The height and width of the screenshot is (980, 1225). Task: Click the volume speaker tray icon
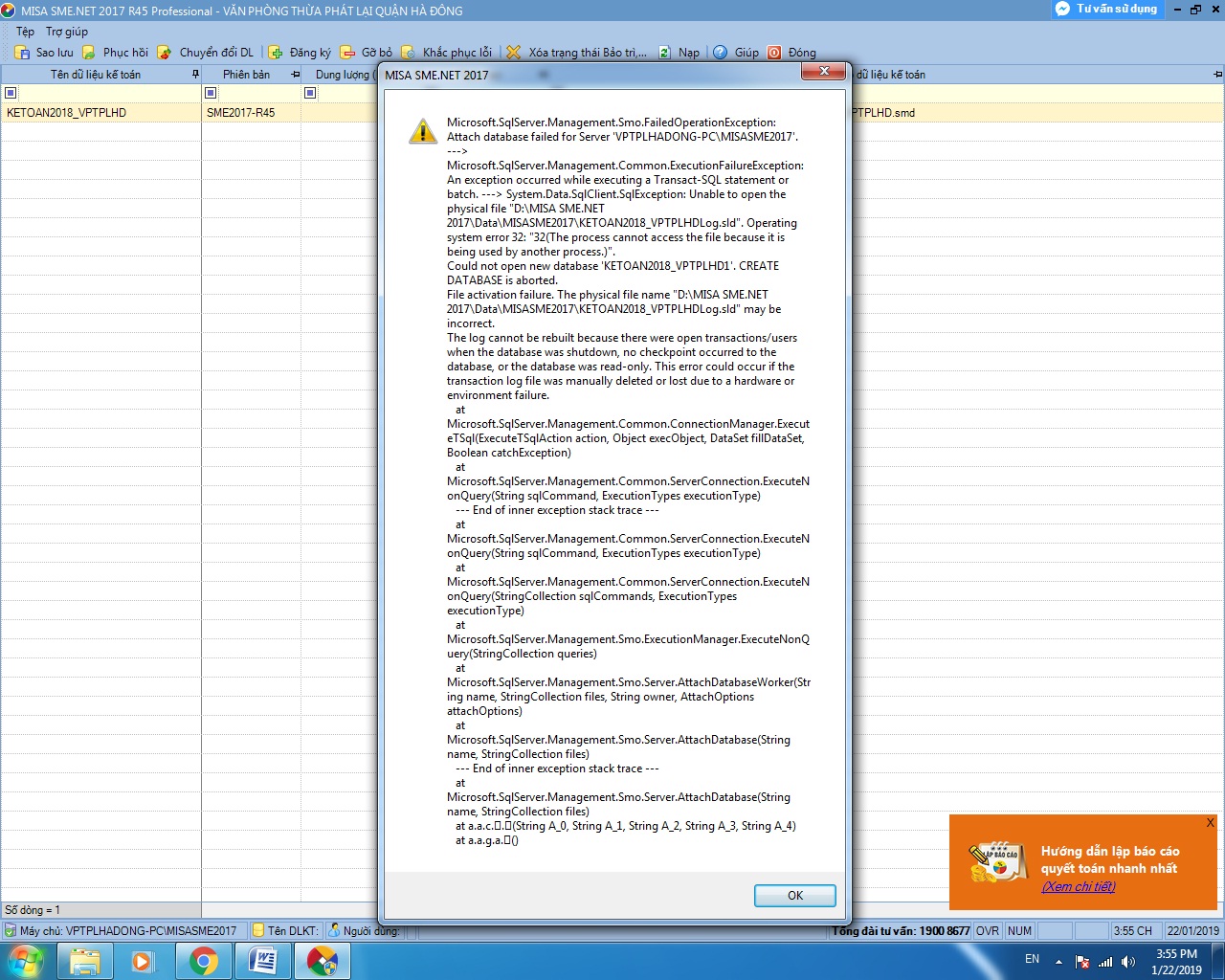tap(1129, 962)
